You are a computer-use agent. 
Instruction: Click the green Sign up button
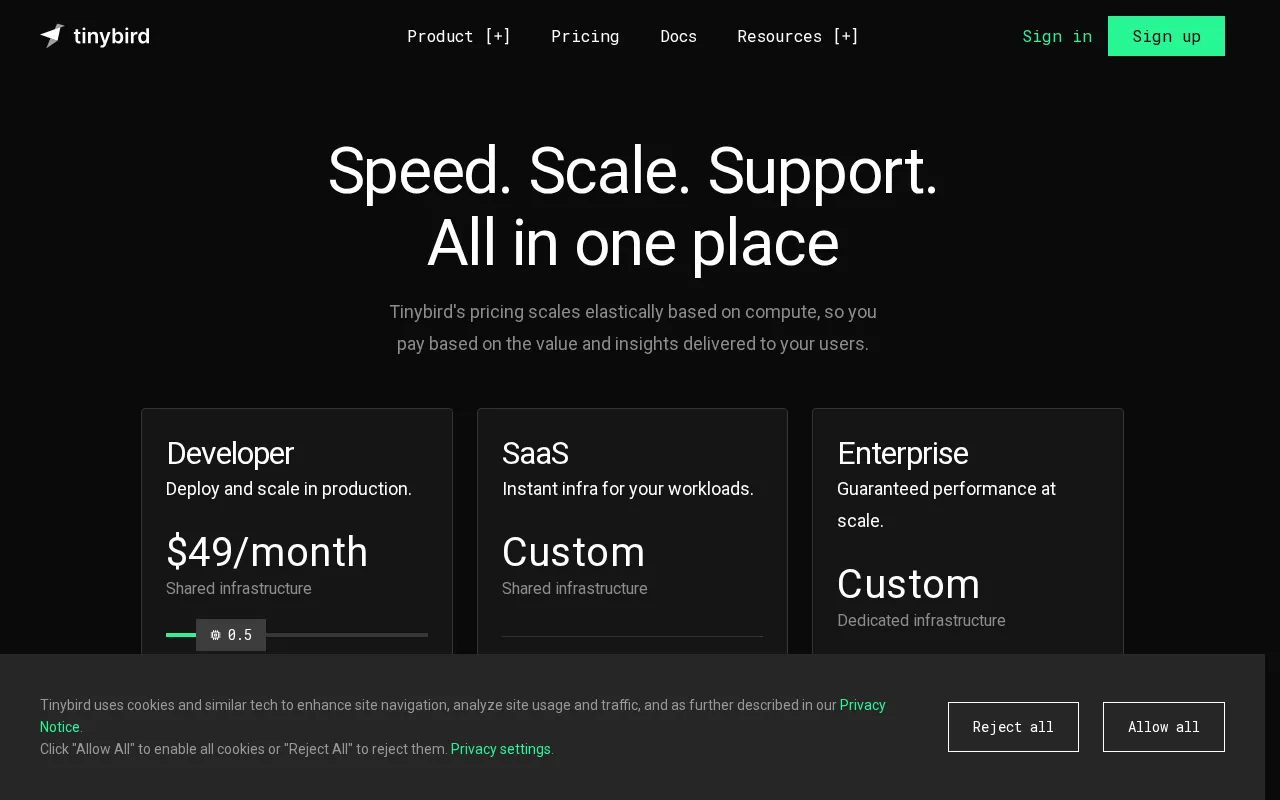pos(1166,36)
